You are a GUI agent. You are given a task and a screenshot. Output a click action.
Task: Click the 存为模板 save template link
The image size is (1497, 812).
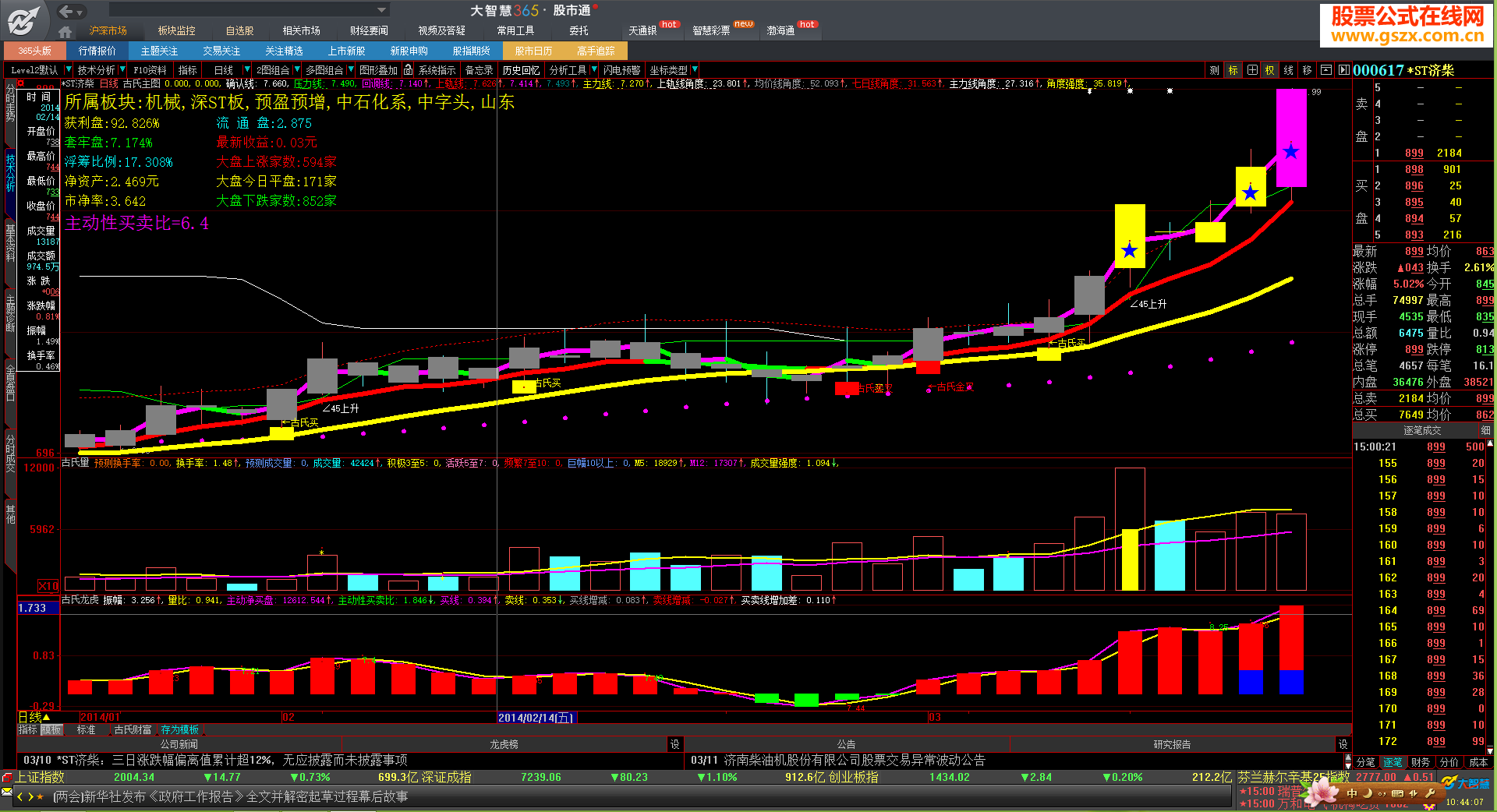click(x=179, y=730)
